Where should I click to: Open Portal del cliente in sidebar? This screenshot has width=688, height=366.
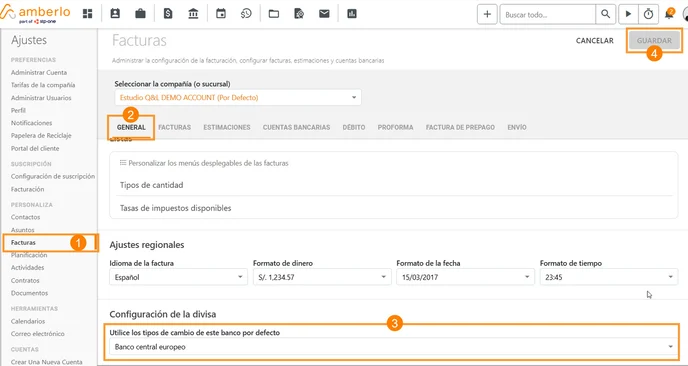click(35, 148)
